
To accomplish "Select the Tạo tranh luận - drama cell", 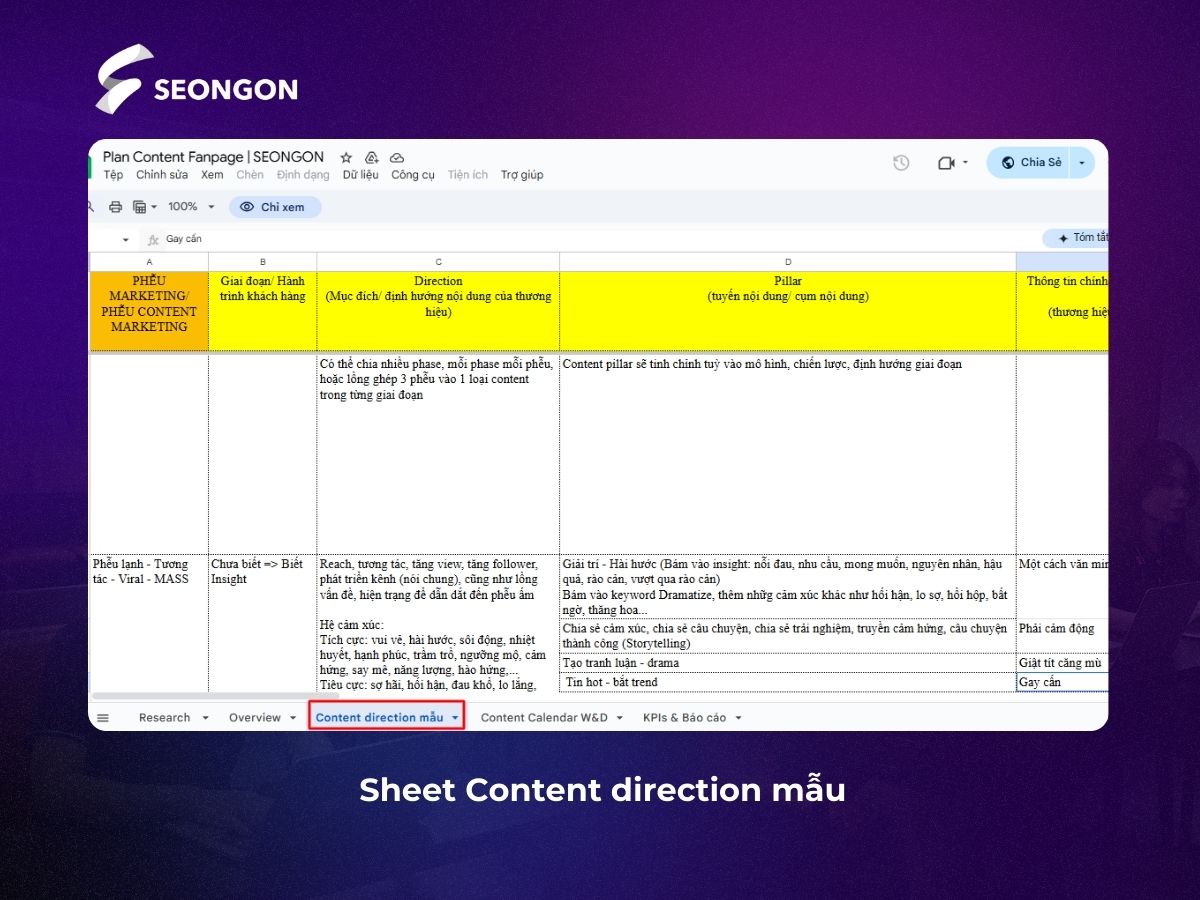I will click(x=788, y=663).
